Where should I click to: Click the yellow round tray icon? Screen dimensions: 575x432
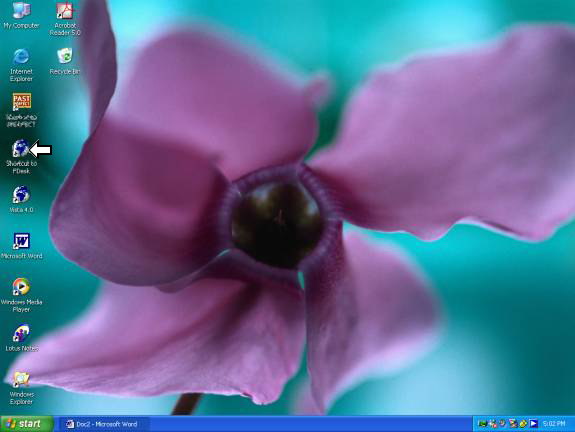(523, 424)
